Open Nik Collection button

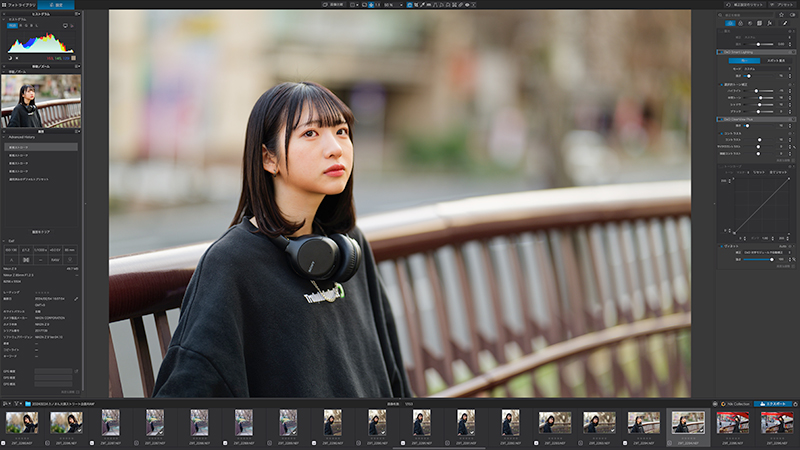pyautogui.click(x=736, y=404)
